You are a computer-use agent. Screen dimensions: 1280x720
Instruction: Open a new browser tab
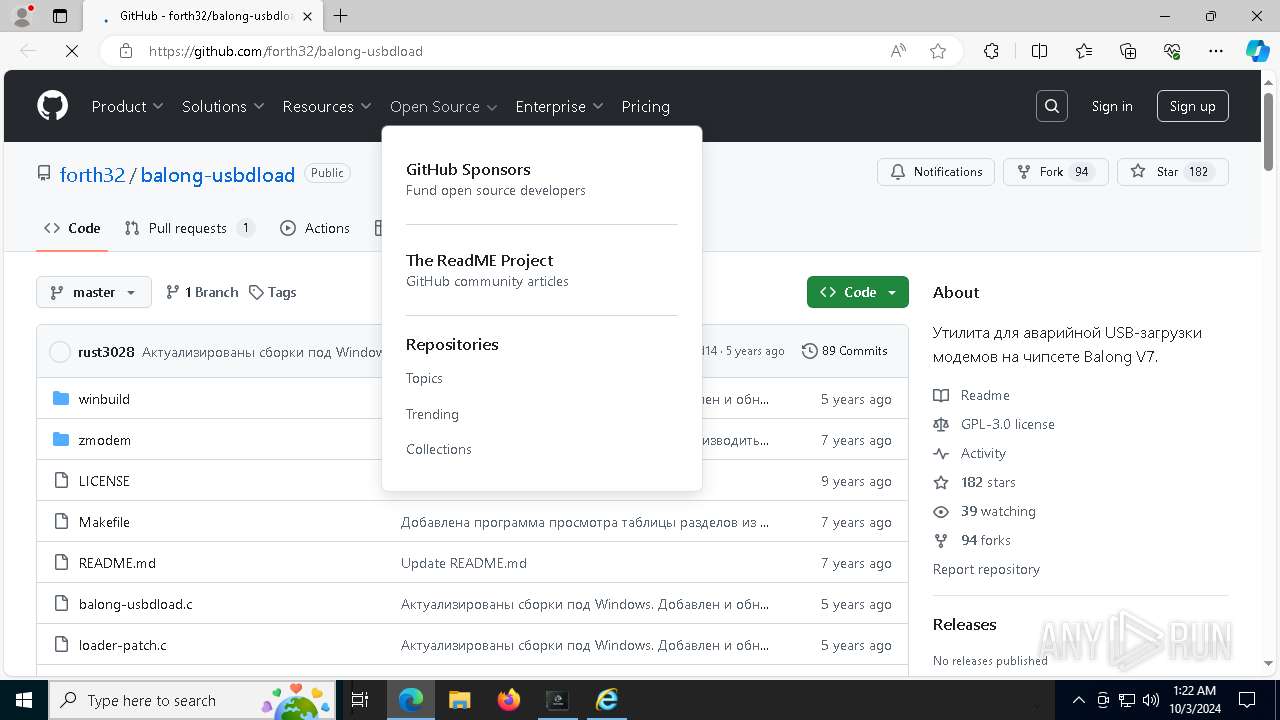pos(341,16)
